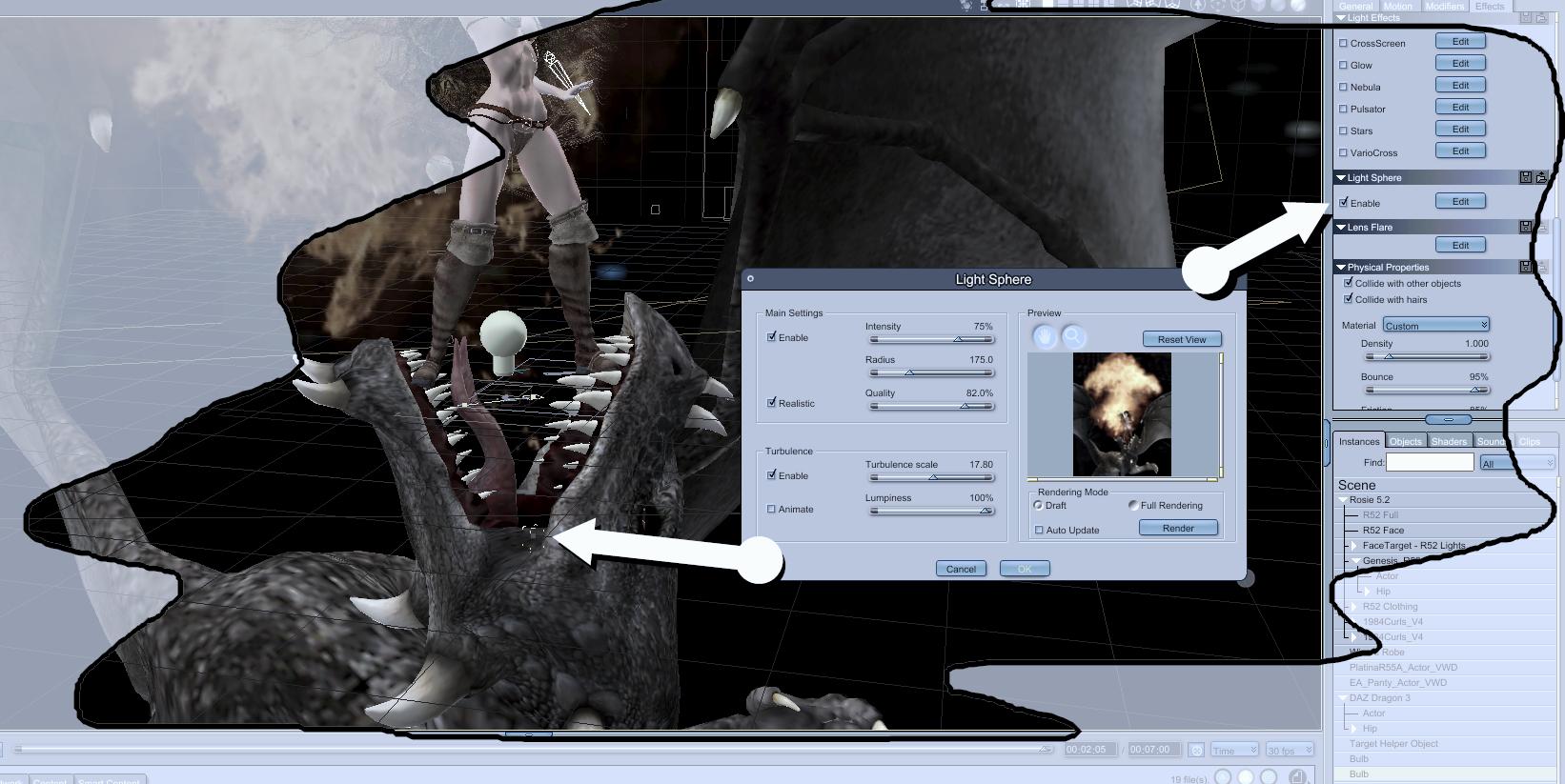Open the 30 fps frame rate dropdown

[x=1290, y=751]
